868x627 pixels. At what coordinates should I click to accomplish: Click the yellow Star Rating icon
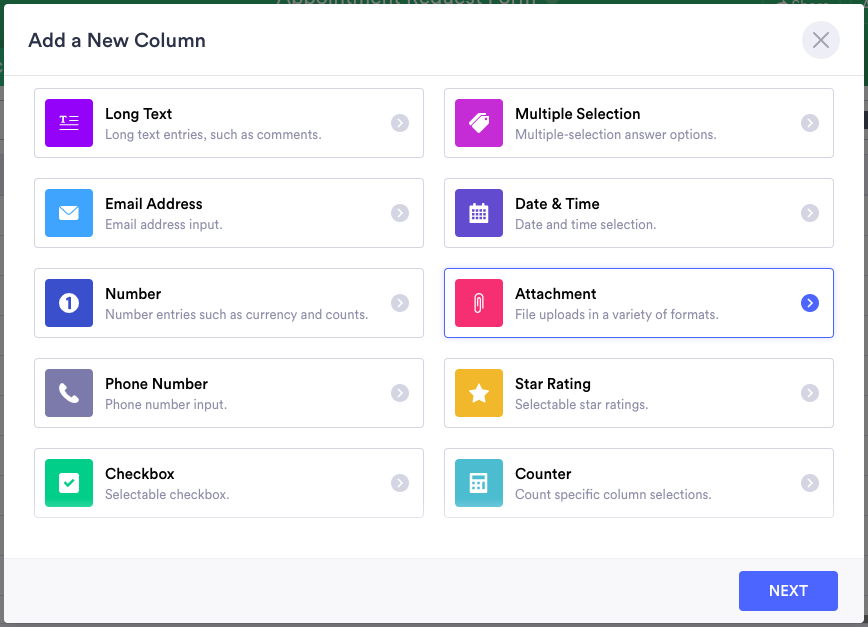pos(479,393)
